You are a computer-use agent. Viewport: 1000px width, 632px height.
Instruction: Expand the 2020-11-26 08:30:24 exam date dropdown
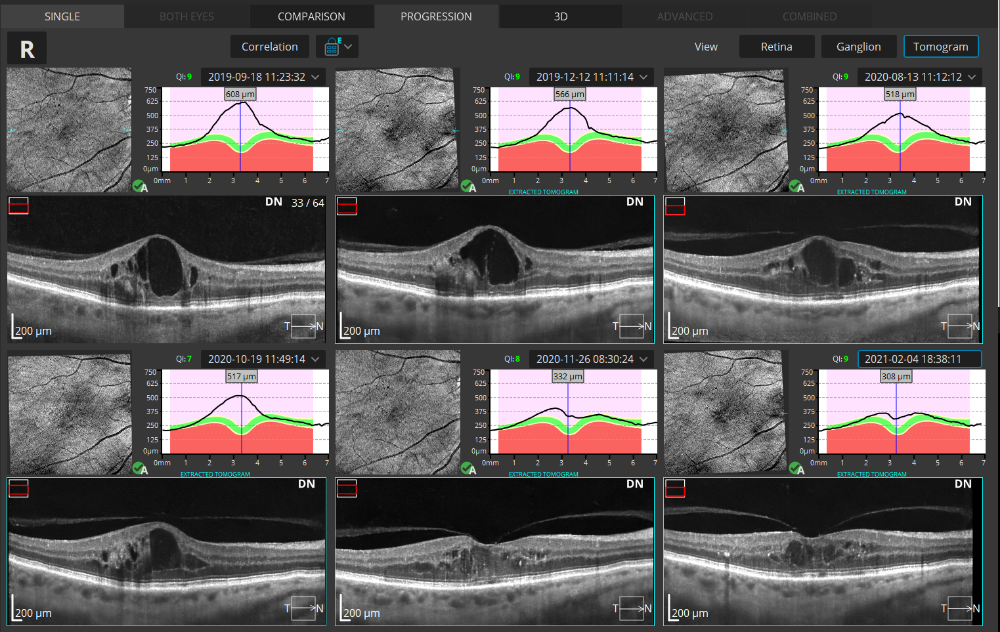[592, 359]
